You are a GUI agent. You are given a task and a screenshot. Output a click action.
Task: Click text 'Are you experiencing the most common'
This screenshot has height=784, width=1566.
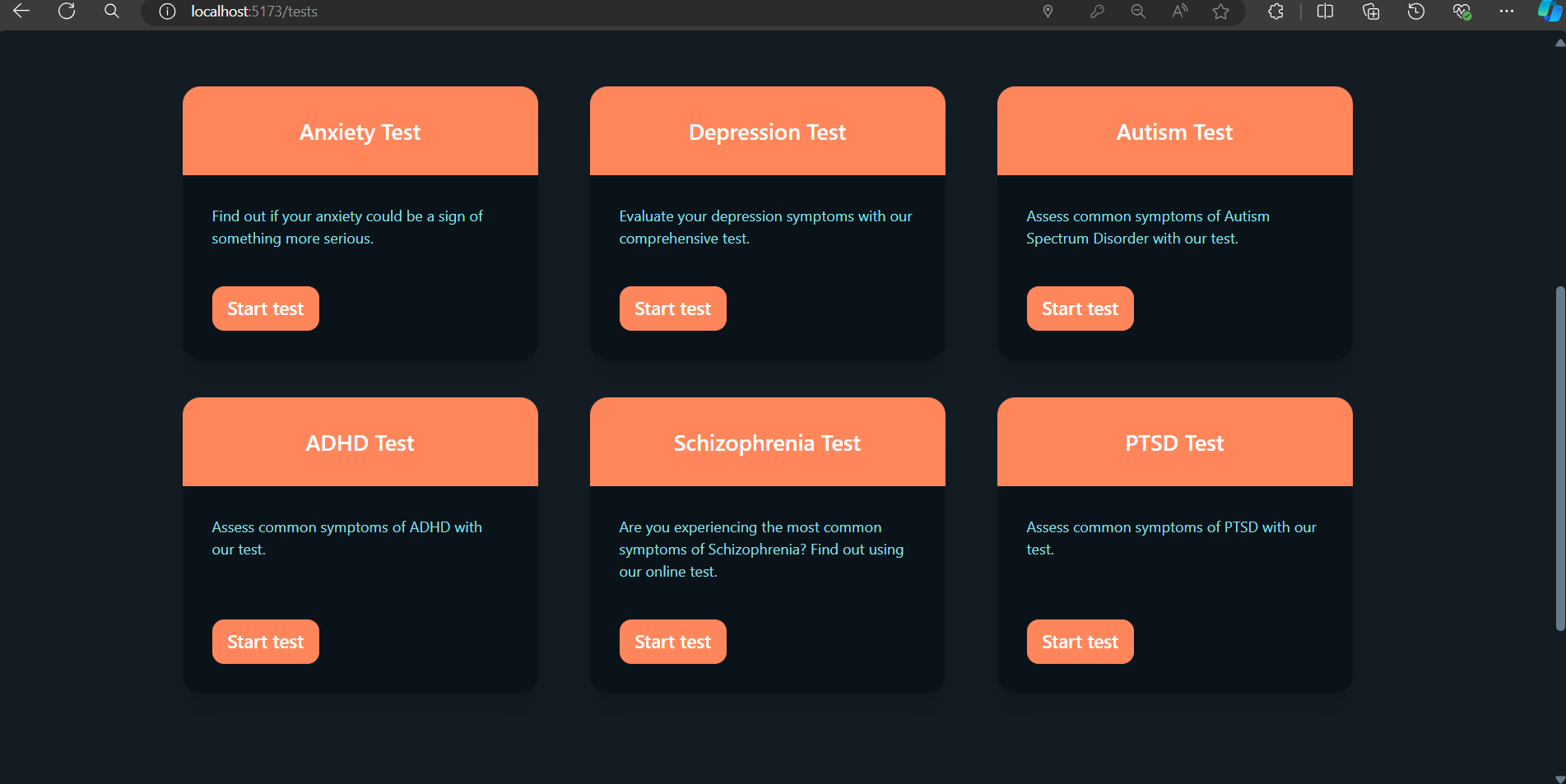tap(750, 527)
